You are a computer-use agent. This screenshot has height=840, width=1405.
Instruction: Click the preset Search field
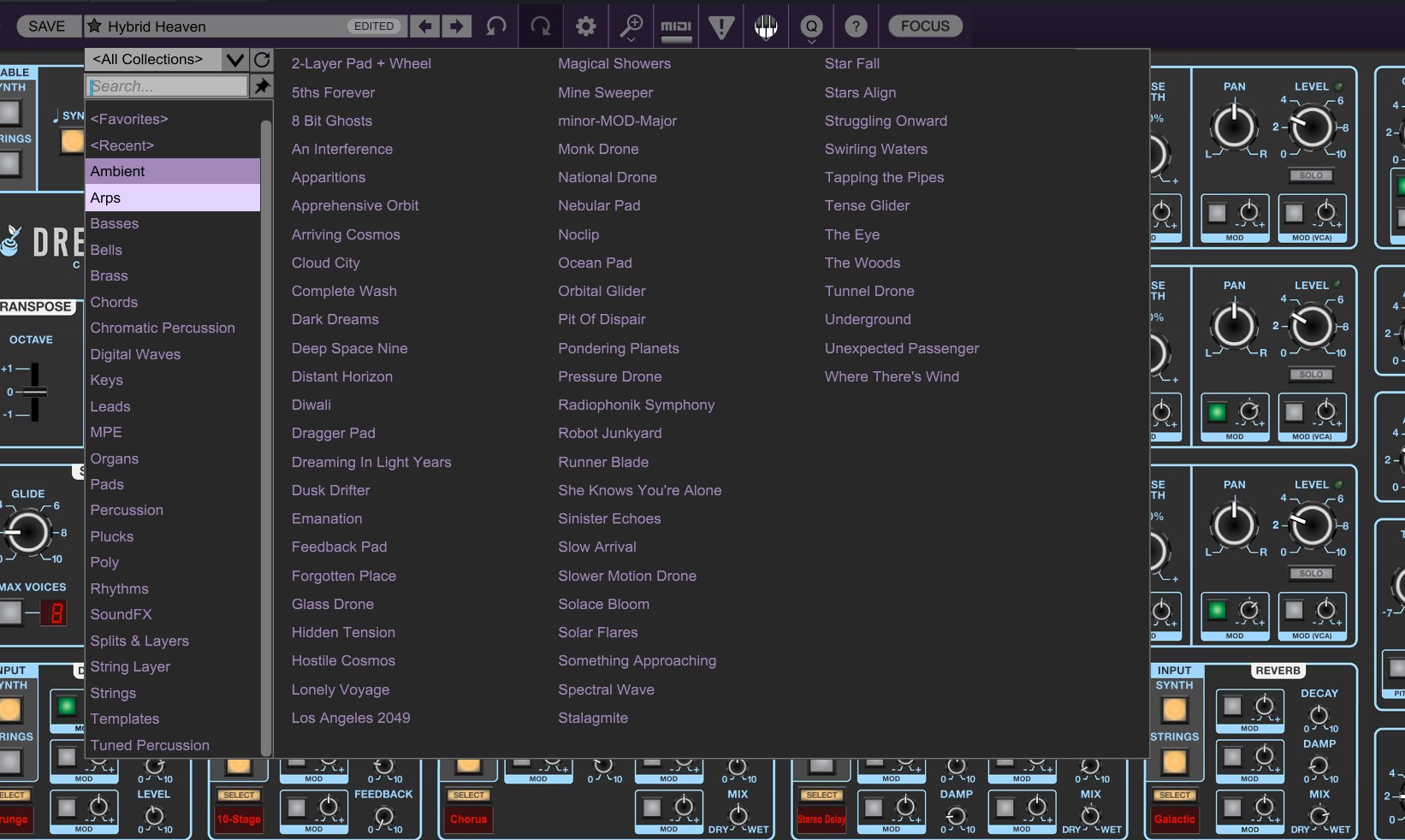click(x=167, y=86)
